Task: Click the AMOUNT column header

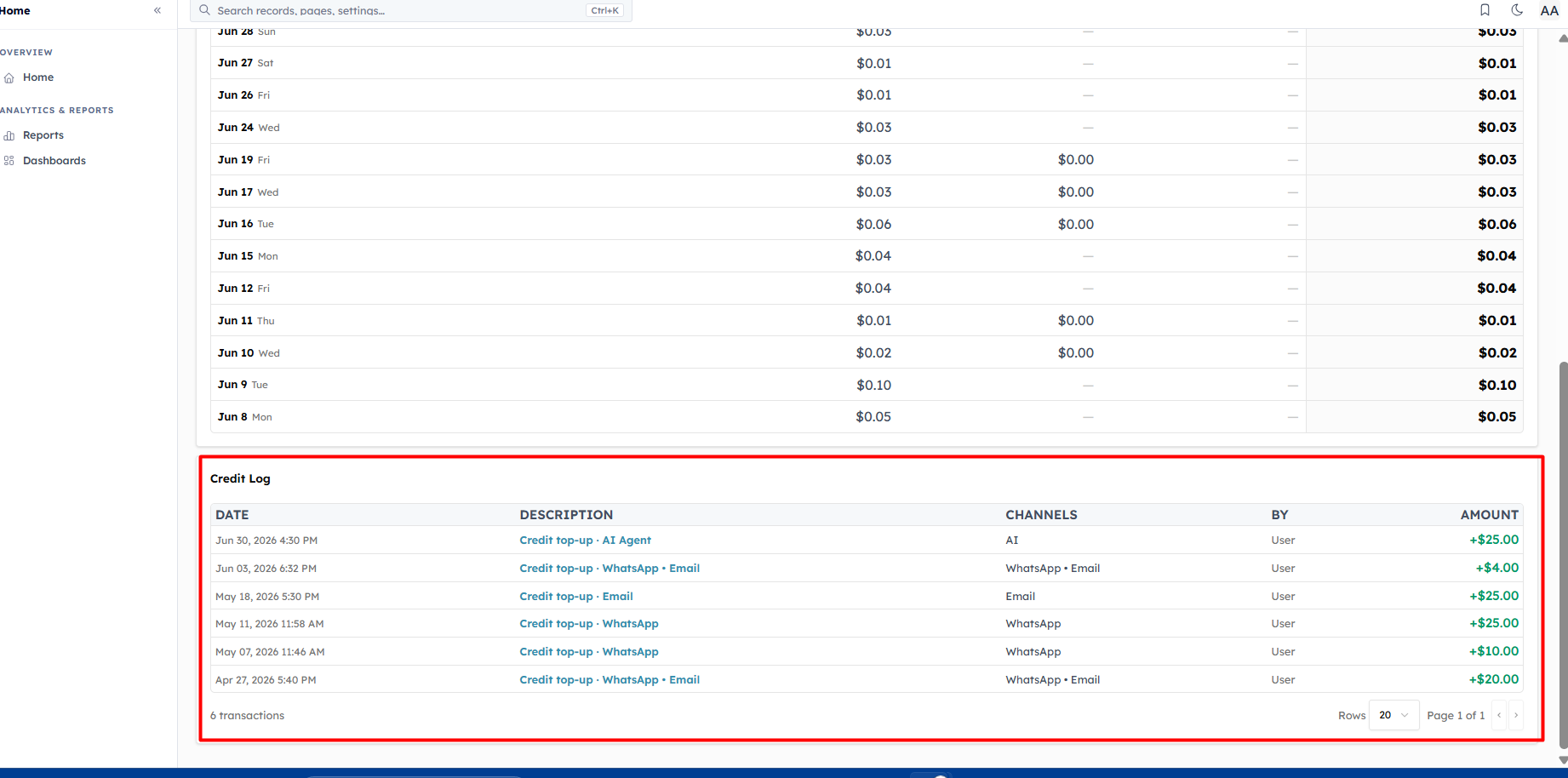Action: (x=1489, y=515)
